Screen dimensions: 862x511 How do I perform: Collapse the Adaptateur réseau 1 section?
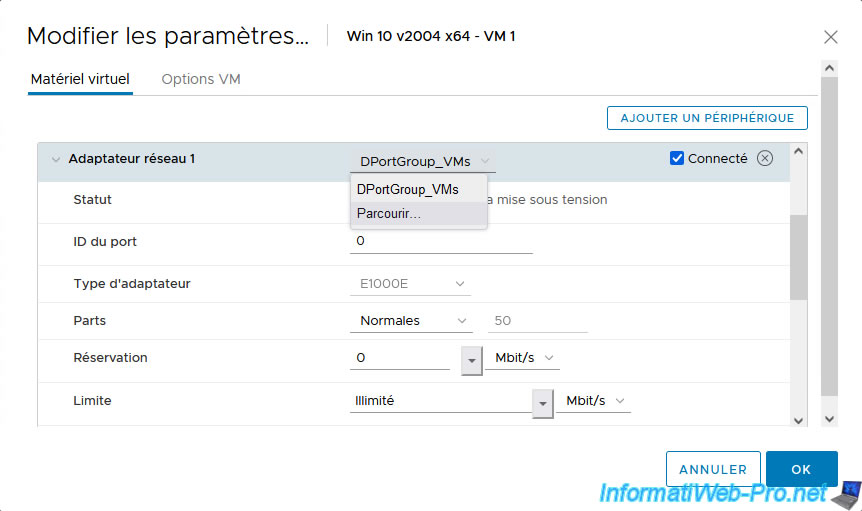tap(54, 159)
